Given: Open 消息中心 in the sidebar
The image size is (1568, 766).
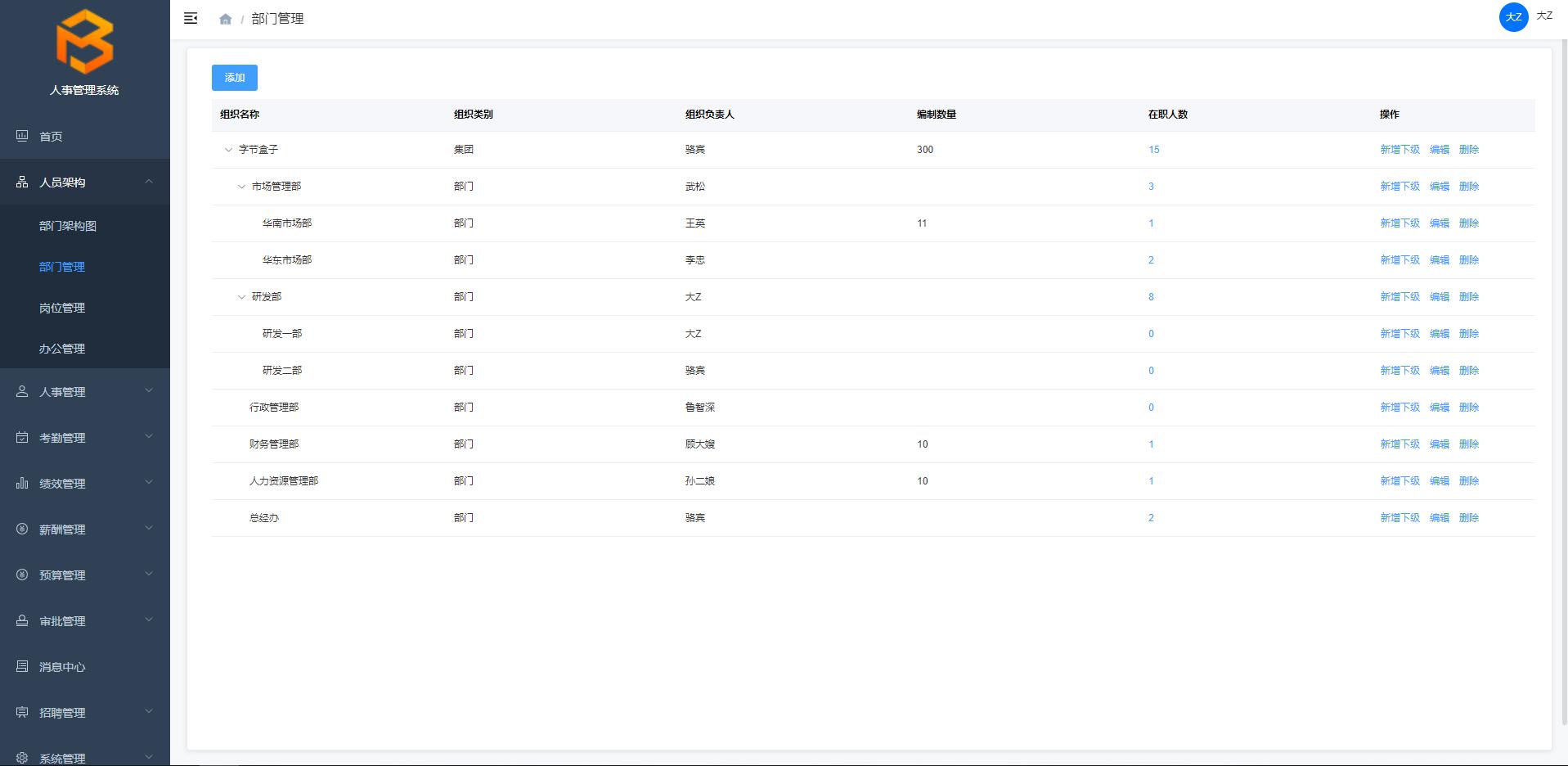Looking at the screenshot, I should 62,667.
